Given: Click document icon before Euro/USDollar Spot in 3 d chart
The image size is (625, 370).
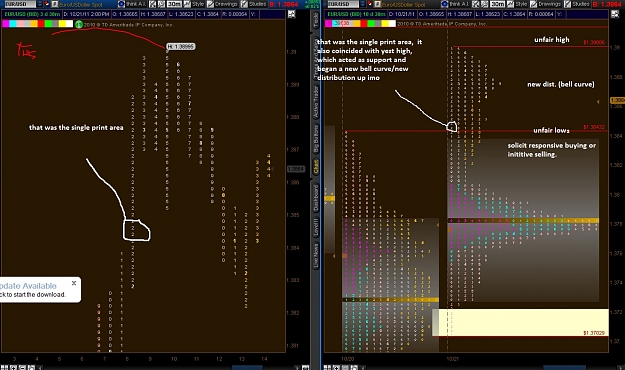Looking at the screenshot, I should click(55, 4).
